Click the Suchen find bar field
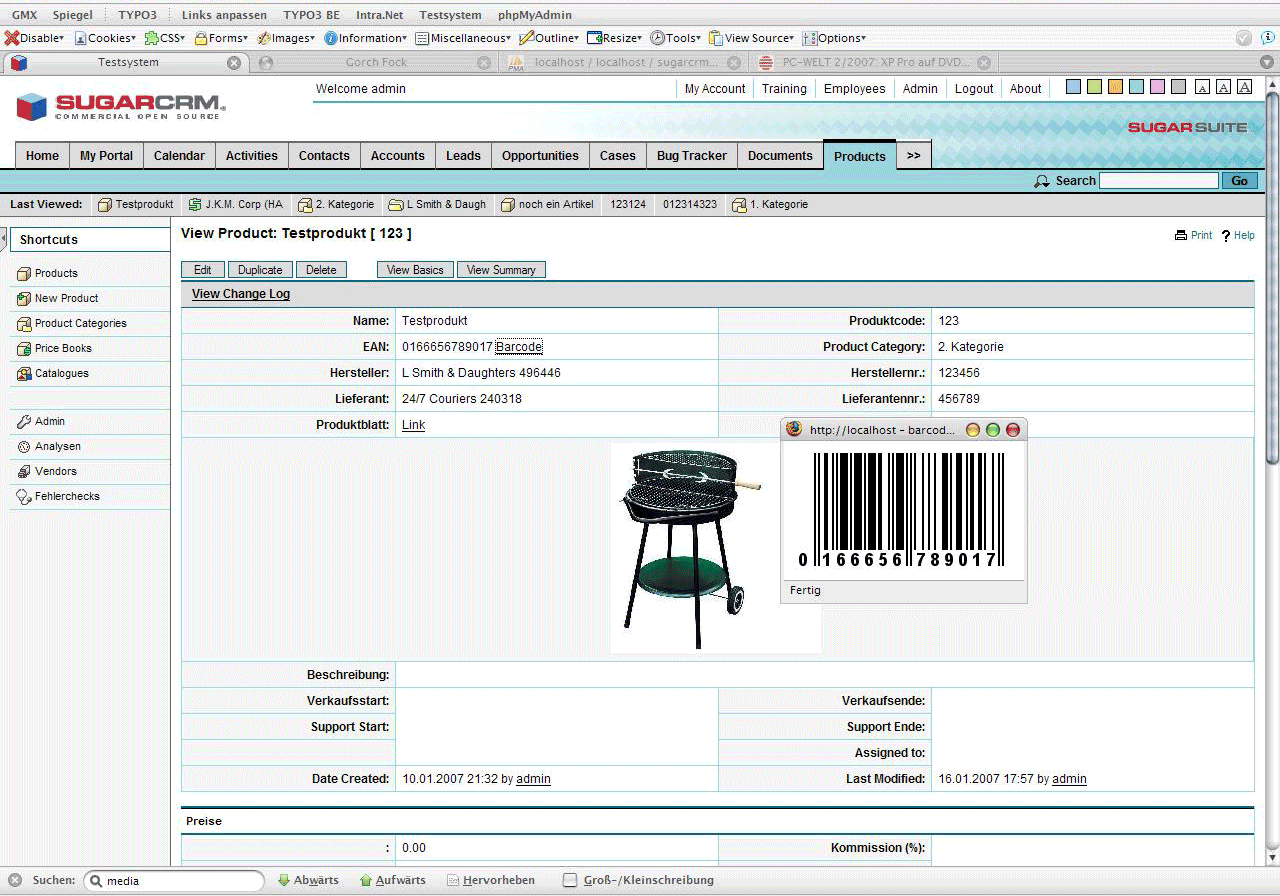1280x896 pixels. point(175,881)
